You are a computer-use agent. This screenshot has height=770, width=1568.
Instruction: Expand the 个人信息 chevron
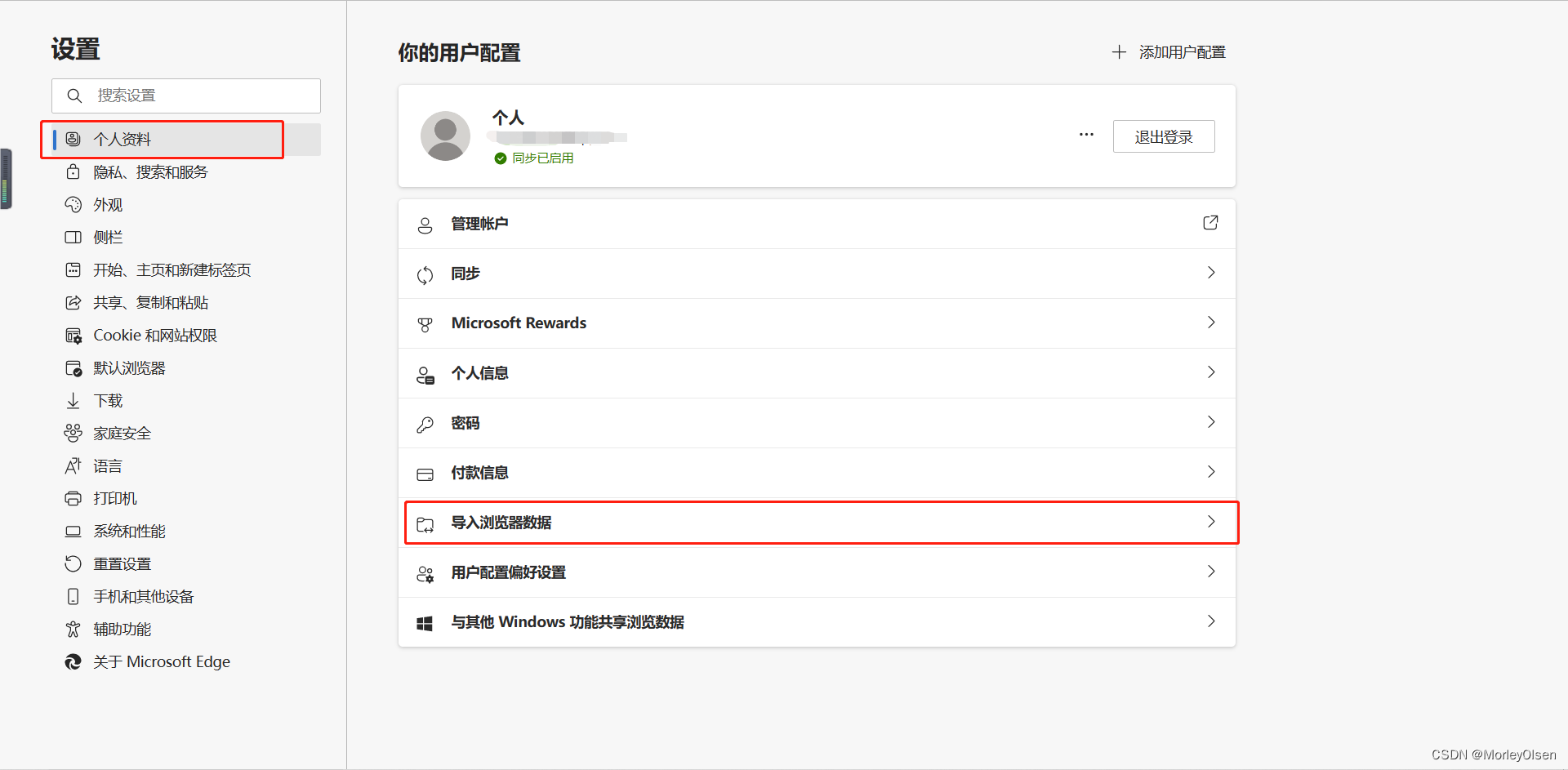[1211, 372]
